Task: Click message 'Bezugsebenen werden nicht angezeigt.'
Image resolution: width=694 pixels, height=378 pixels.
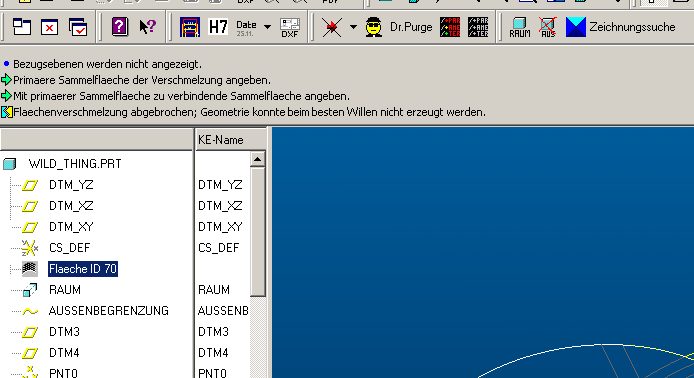Action: [107, 64]
